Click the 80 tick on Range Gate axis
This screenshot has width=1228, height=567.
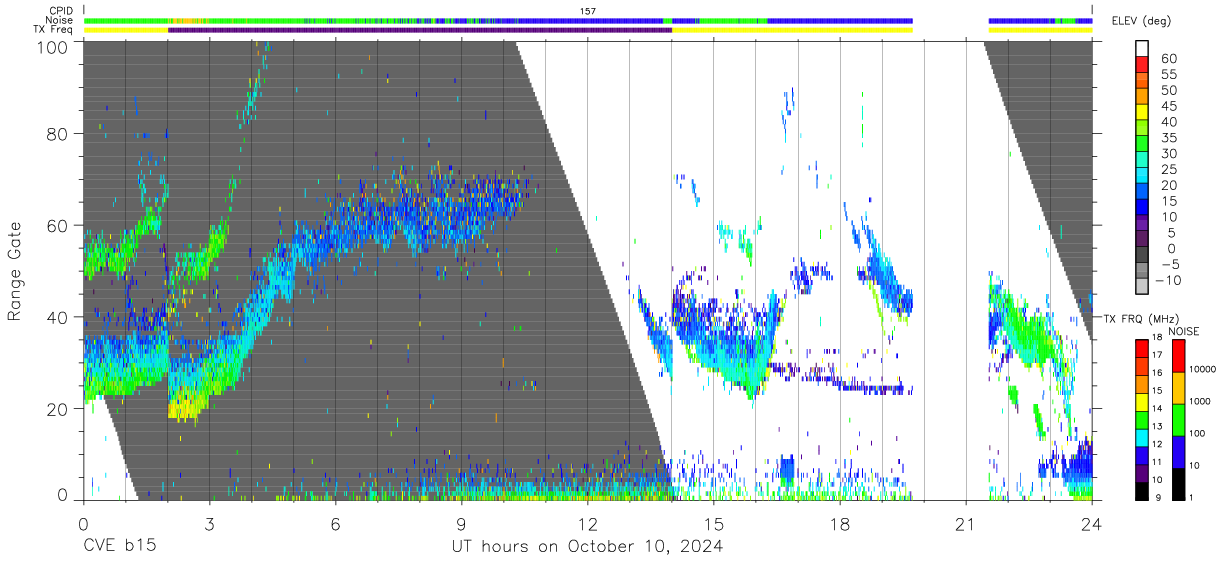[58, 134]
